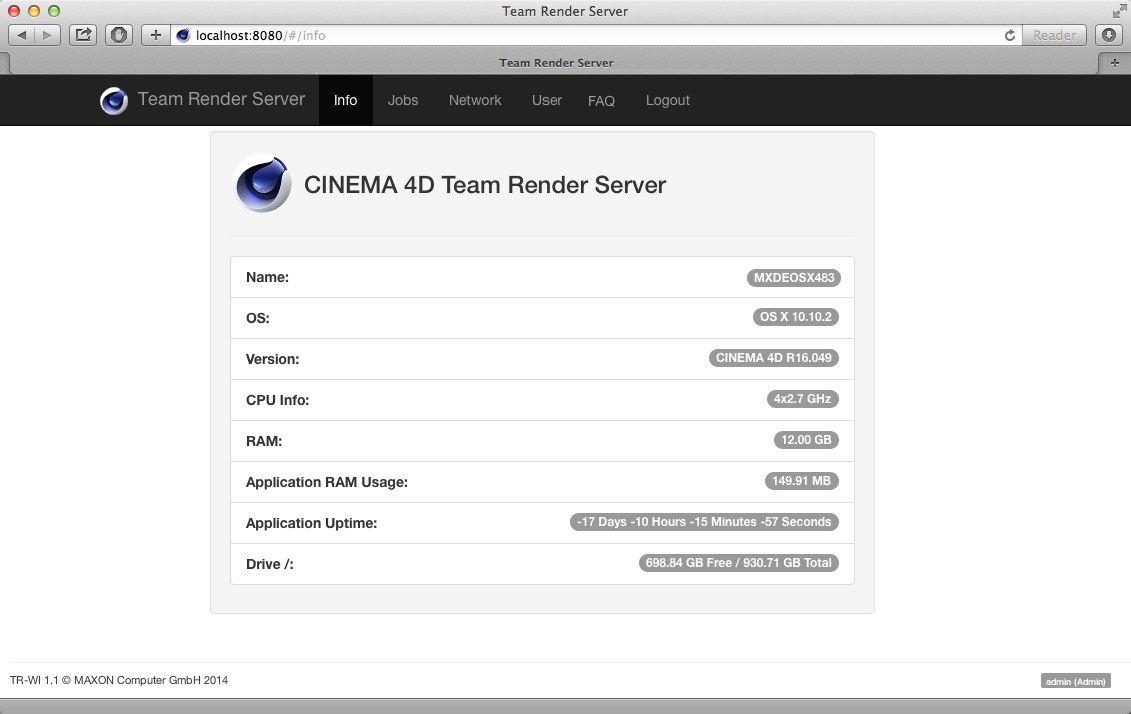
Task: Toggle fullscreen with the window corner arrows
Action: coord(1119,11)
